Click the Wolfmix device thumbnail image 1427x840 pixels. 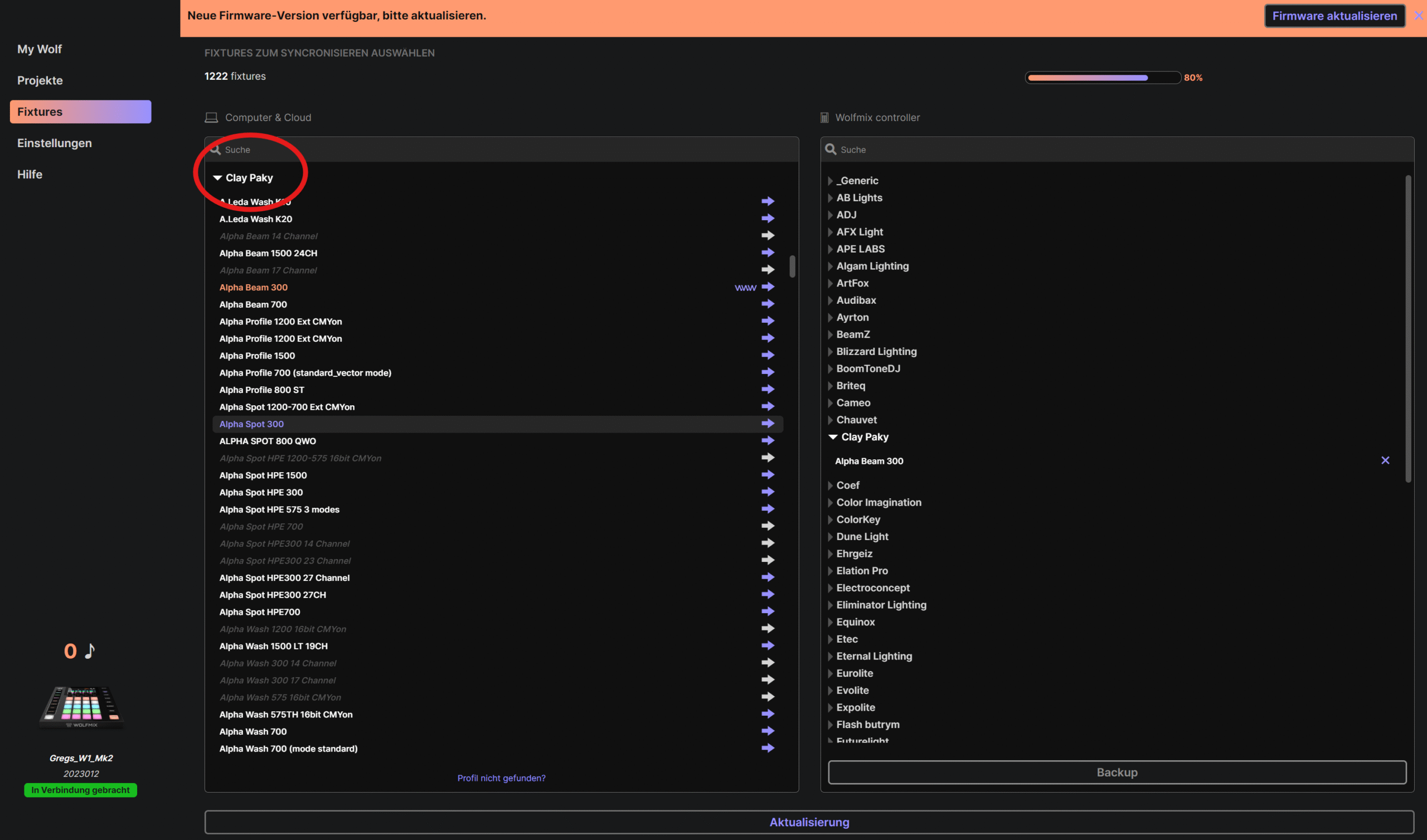pyautogui.click(x=81, y=707)
